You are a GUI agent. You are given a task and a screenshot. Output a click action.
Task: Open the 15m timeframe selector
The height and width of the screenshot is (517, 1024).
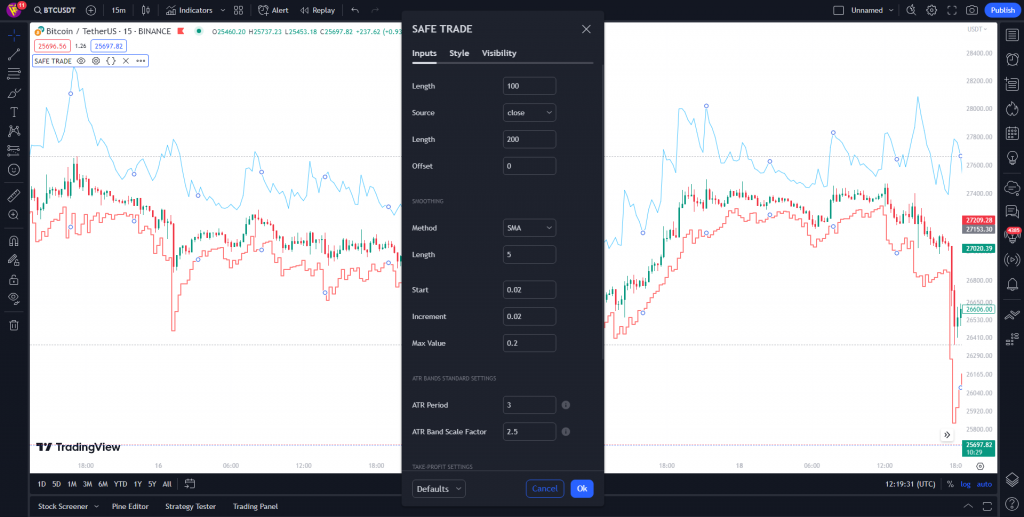pos(118,10)
